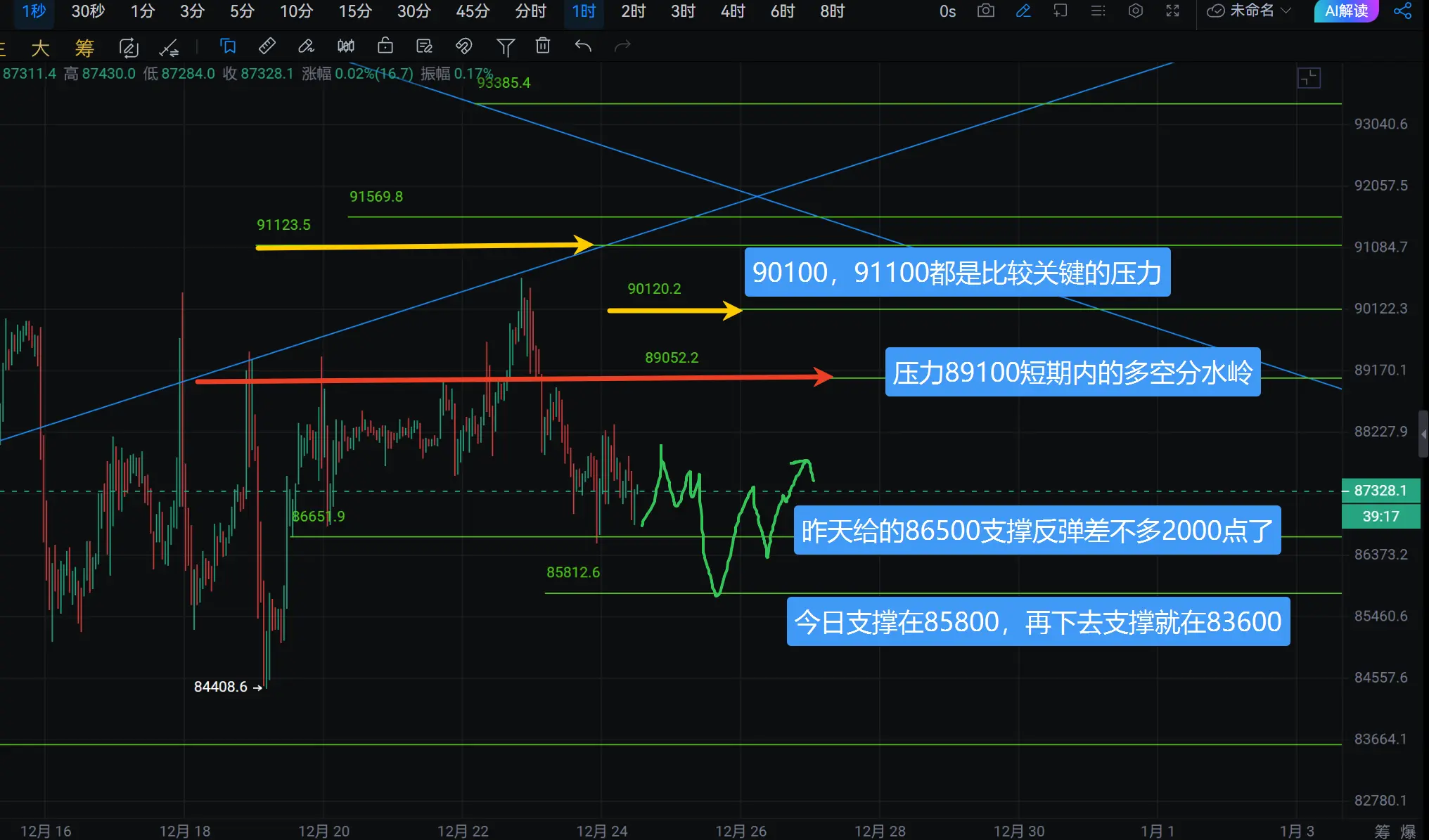Screen dimensions: 1429x840
Task: Switch to the 4时 timeframe tab
Action: [x=732, y=11]
